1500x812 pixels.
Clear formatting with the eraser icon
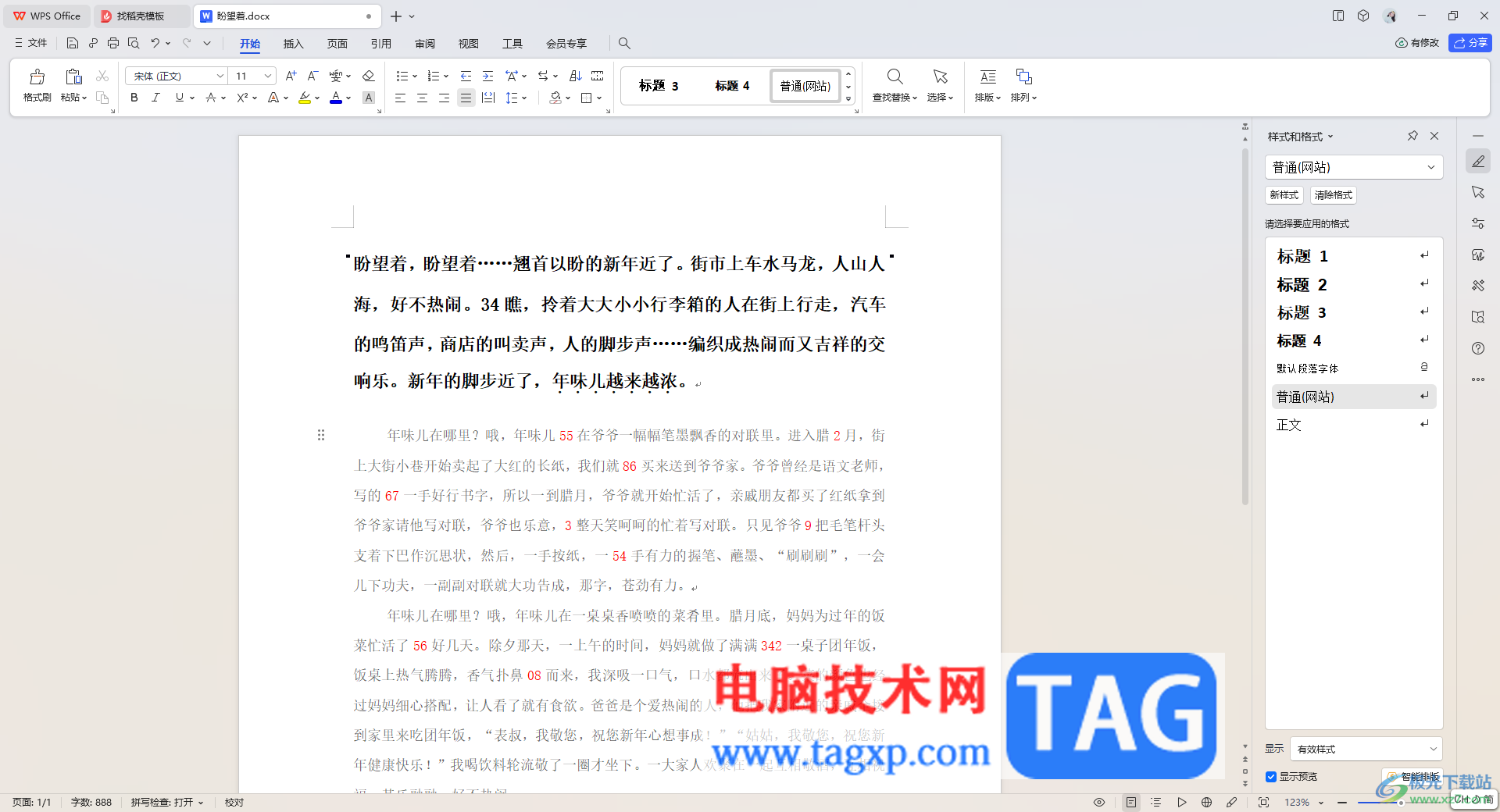pyautogui.click(x=369, y=76)
